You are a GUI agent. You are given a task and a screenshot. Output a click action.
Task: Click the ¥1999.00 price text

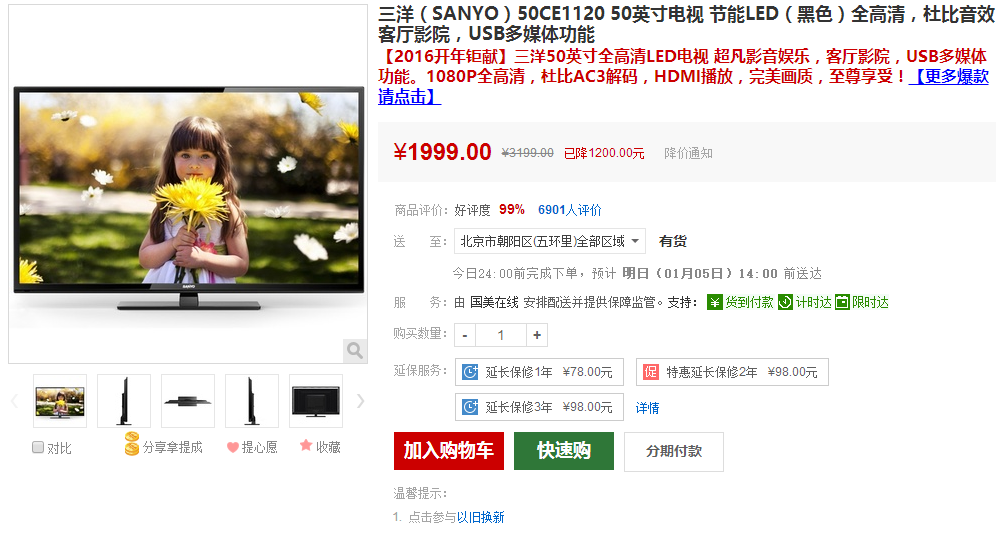point(442,152)
